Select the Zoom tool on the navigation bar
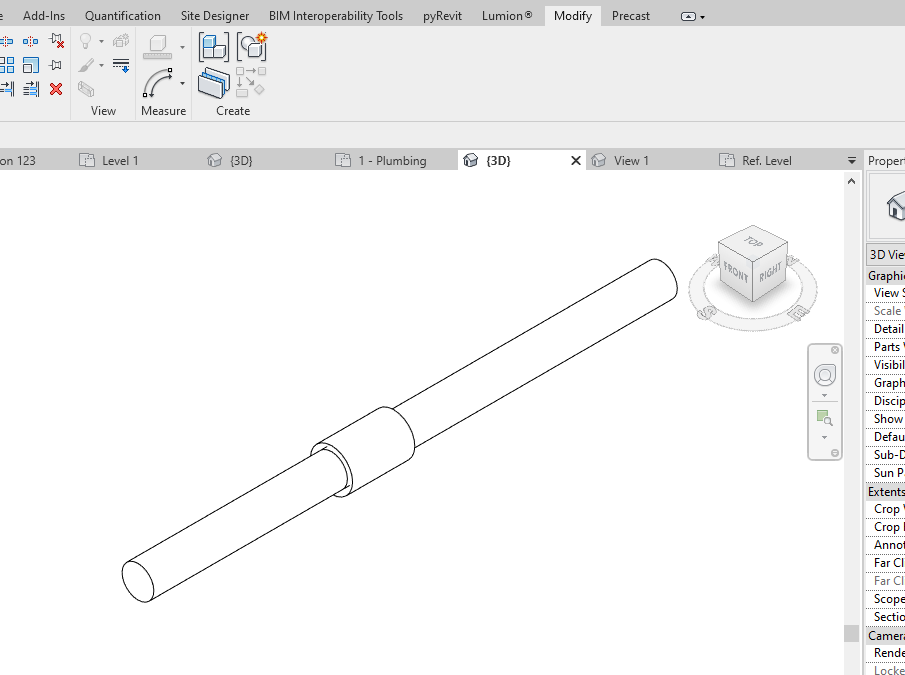The width and height of the screenshot is (905, 675). tap(822, 417)
